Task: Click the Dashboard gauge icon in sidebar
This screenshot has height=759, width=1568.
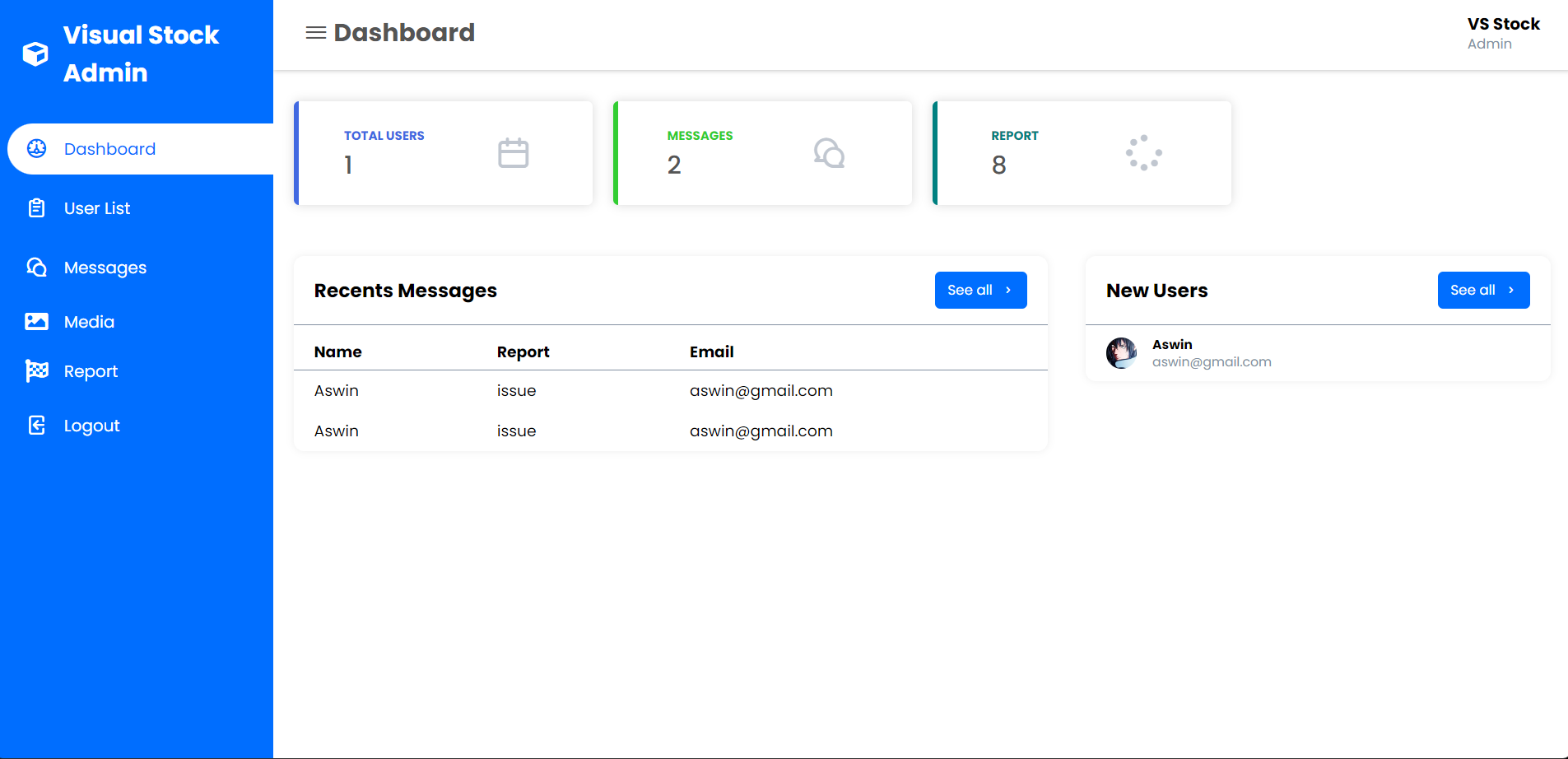Action: [x=37, y=149]
